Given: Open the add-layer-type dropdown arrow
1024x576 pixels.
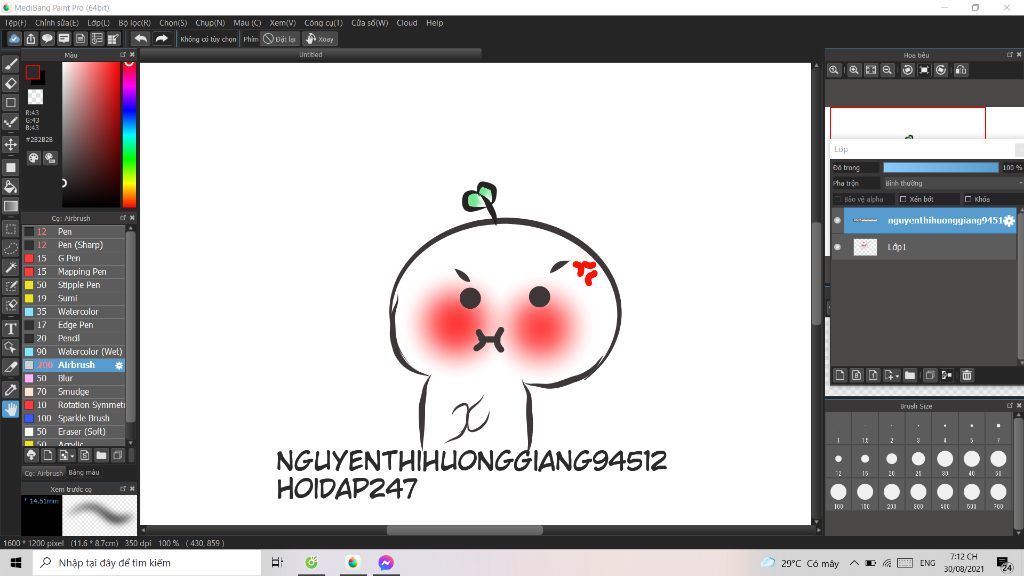Looking at the screenshot, I should point(897,376).
